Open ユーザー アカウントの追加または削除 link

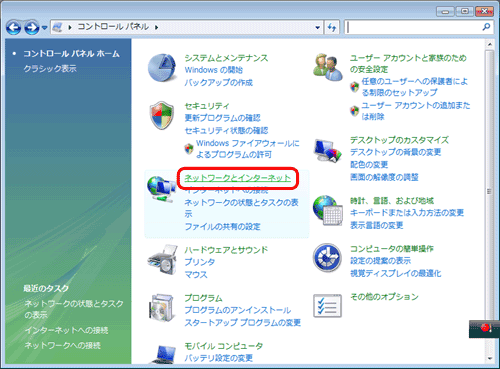point(416,111)
